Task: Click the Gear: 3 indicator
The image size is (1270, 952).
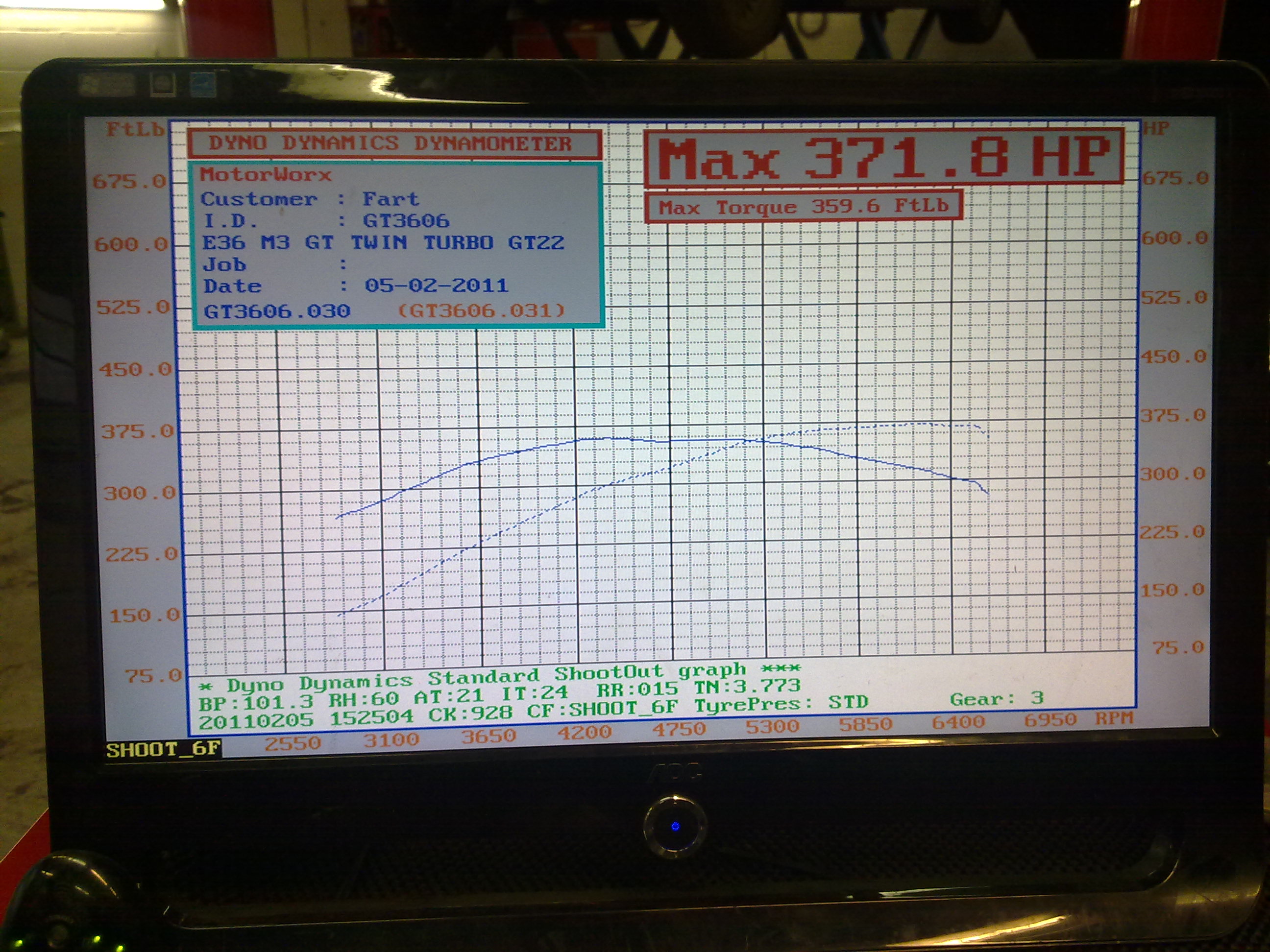Action: click(997, 699)
